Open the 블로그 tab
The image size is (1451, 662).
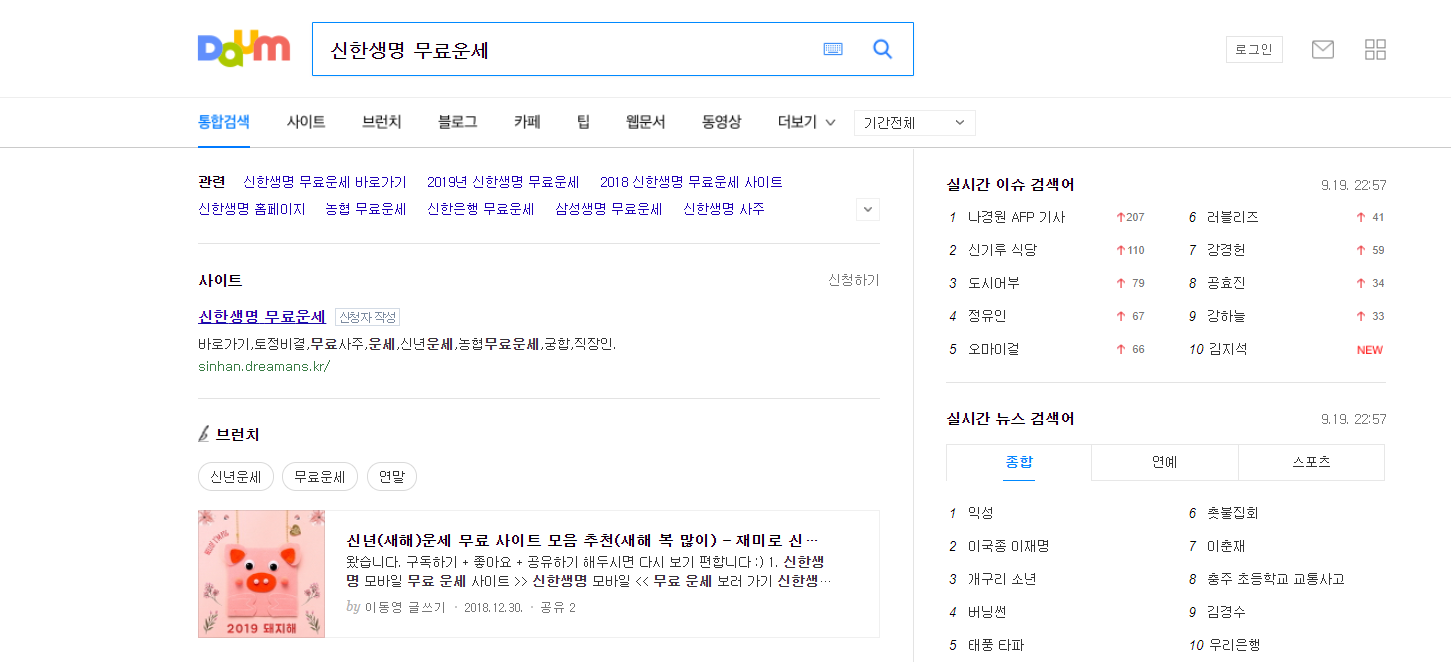(x=458, y=122)
